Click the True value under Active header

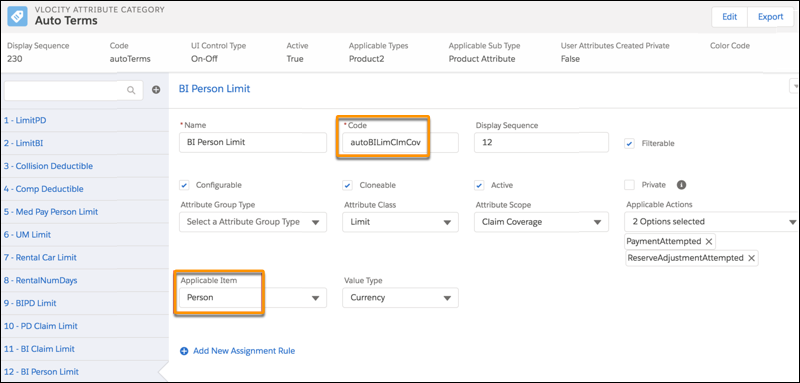(295, 59)
